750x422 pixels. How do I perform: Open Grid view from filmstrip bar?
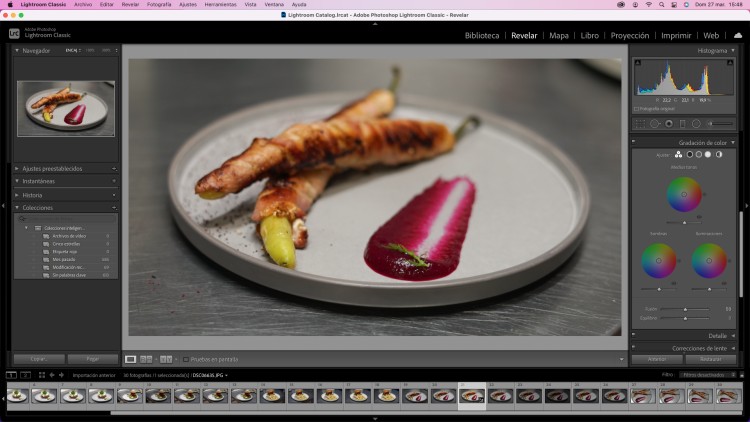(x=42, y=375)
